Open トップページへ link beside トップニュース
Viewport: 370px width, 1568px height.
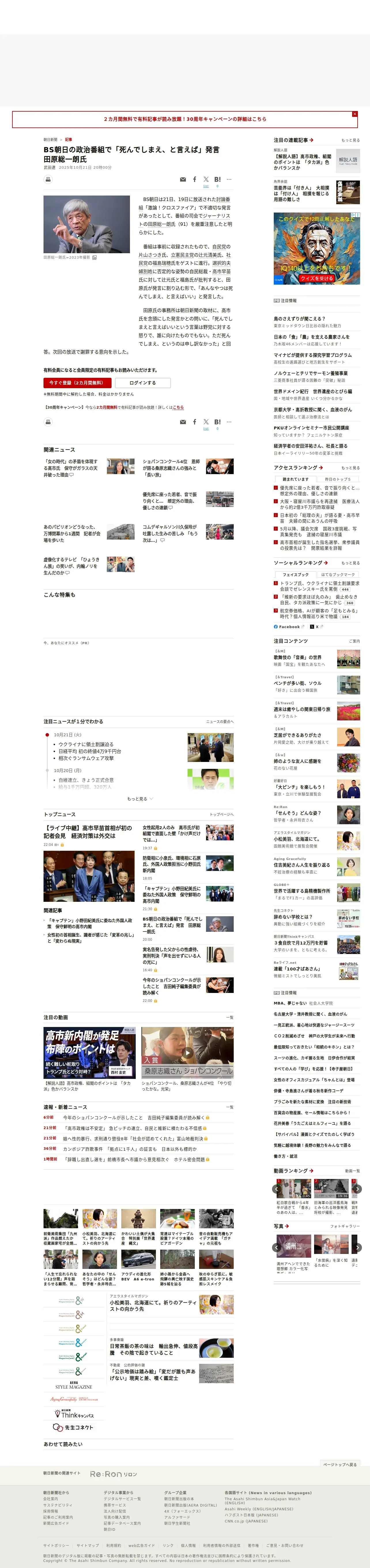pos(222,814)
